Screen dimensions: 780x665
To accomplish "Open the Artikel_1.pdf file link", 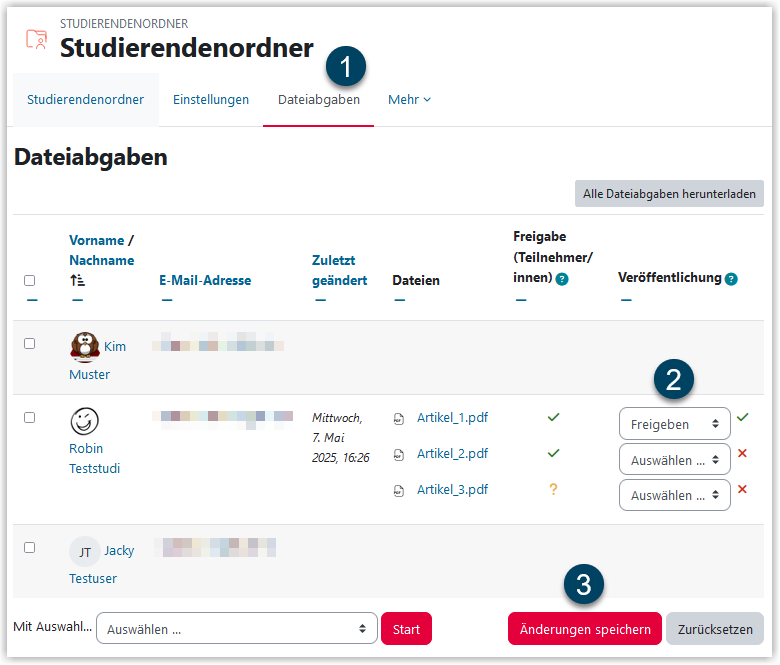I will (452, 417).
